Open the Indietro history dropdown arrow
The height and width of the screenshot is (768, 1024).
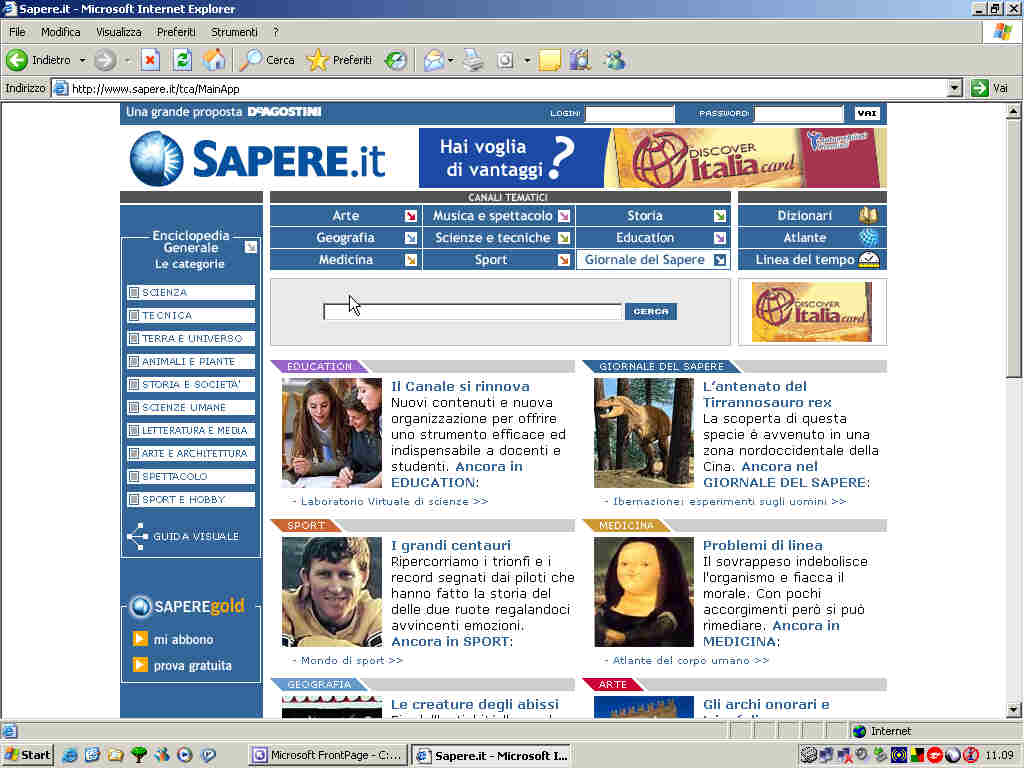pyautogui.click(x=82, y=60)
